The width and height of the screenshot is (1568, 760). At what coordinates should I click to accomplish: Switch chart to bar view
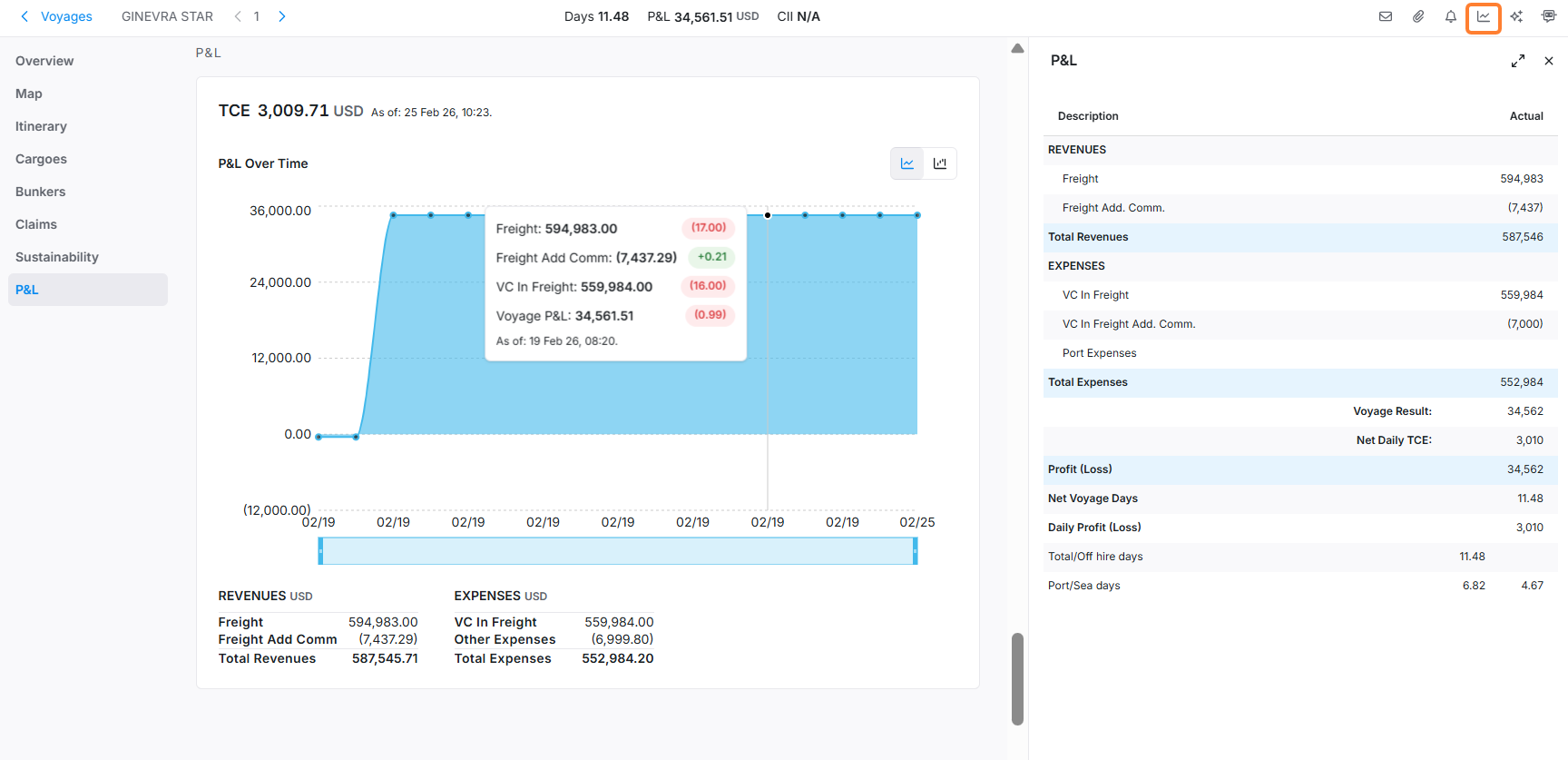pos(940,163)
